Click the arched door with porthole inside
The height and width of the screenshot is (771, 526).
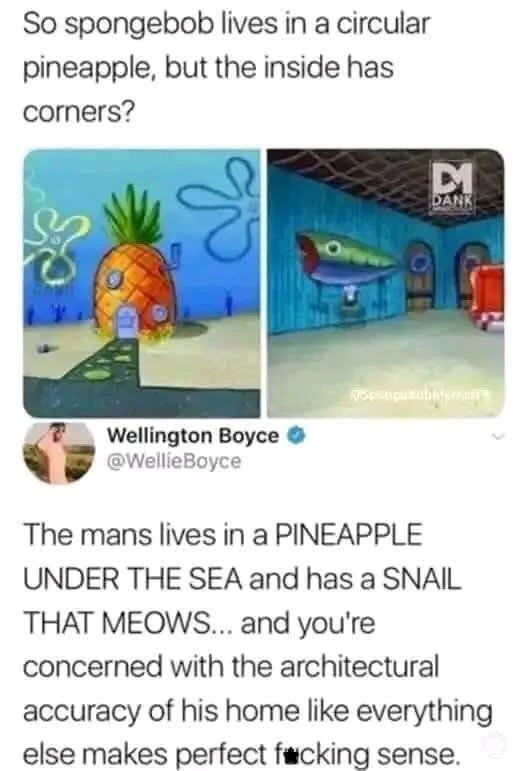(420, 274)
